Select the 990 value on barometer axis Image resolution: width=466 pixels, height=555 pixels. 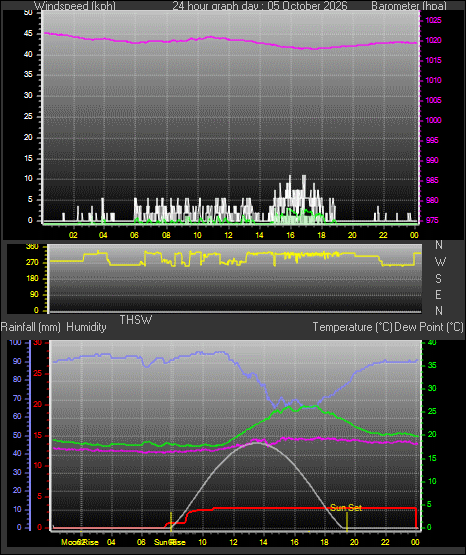point(432,160)
